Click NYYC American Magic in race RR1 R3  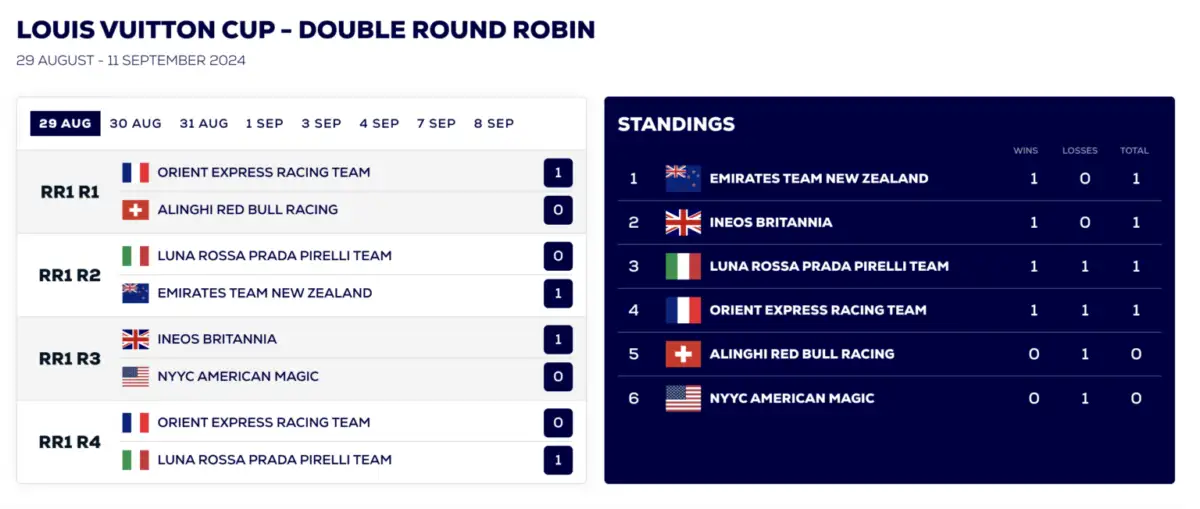tap(238, 377)
